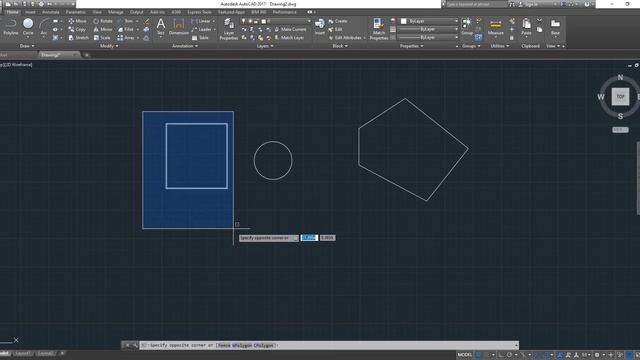The image size is (640, 360).
Task: Open the Annotate ribbon tab
Action: (51, 12)
